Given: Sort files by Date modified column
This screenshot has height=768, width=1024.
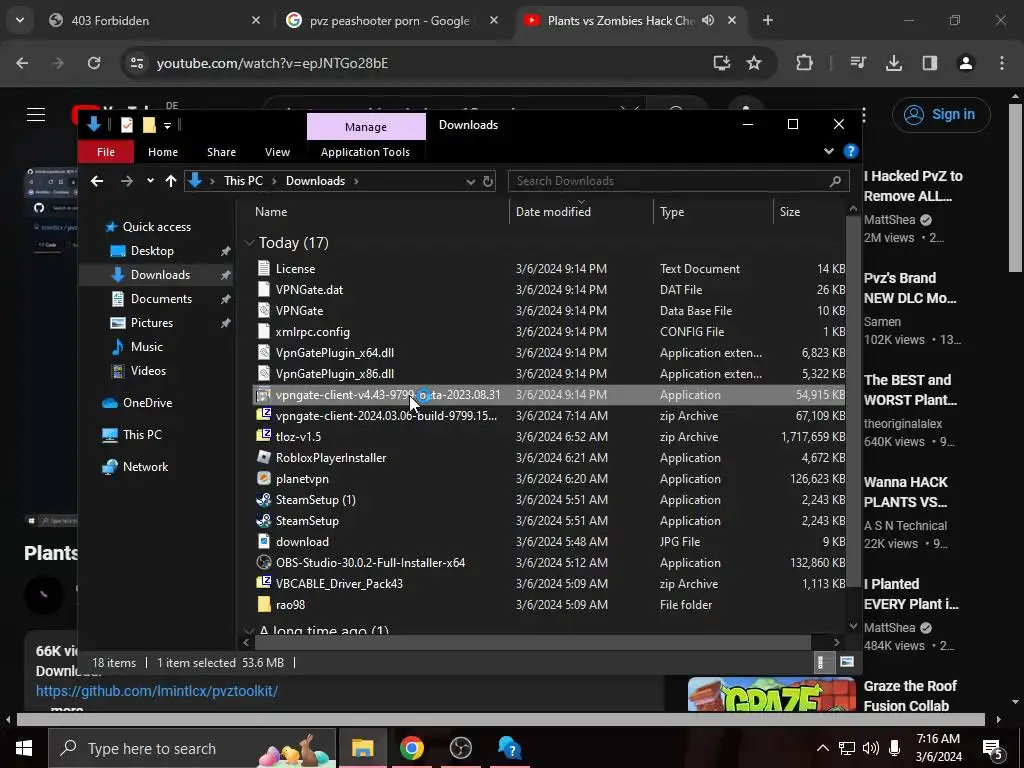Looking at the screenshot, I should pyautogui.click(x=553, y=212).
